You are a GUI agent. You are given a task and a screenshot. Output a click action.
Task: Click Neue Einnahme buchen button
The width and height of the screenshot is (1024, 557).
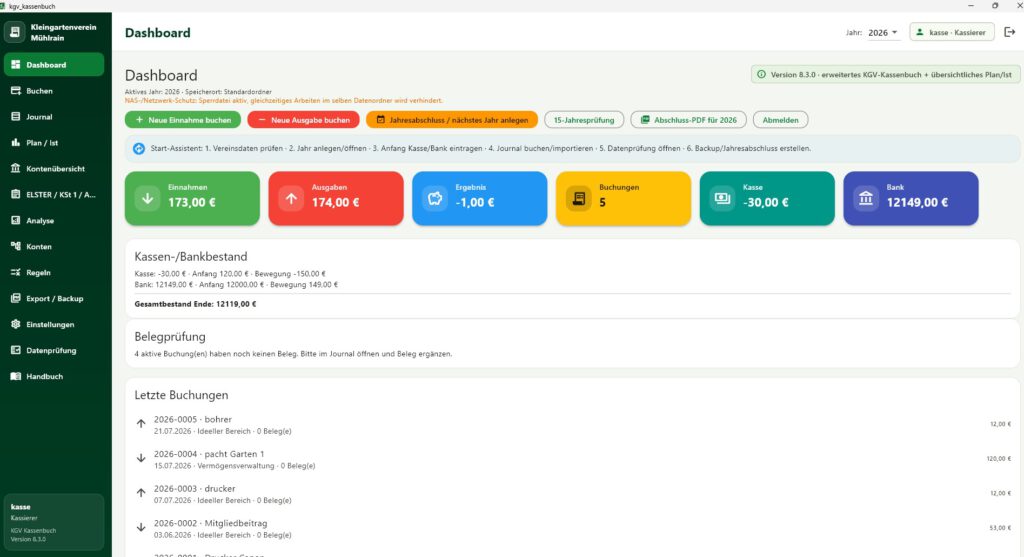click(183, 120)
